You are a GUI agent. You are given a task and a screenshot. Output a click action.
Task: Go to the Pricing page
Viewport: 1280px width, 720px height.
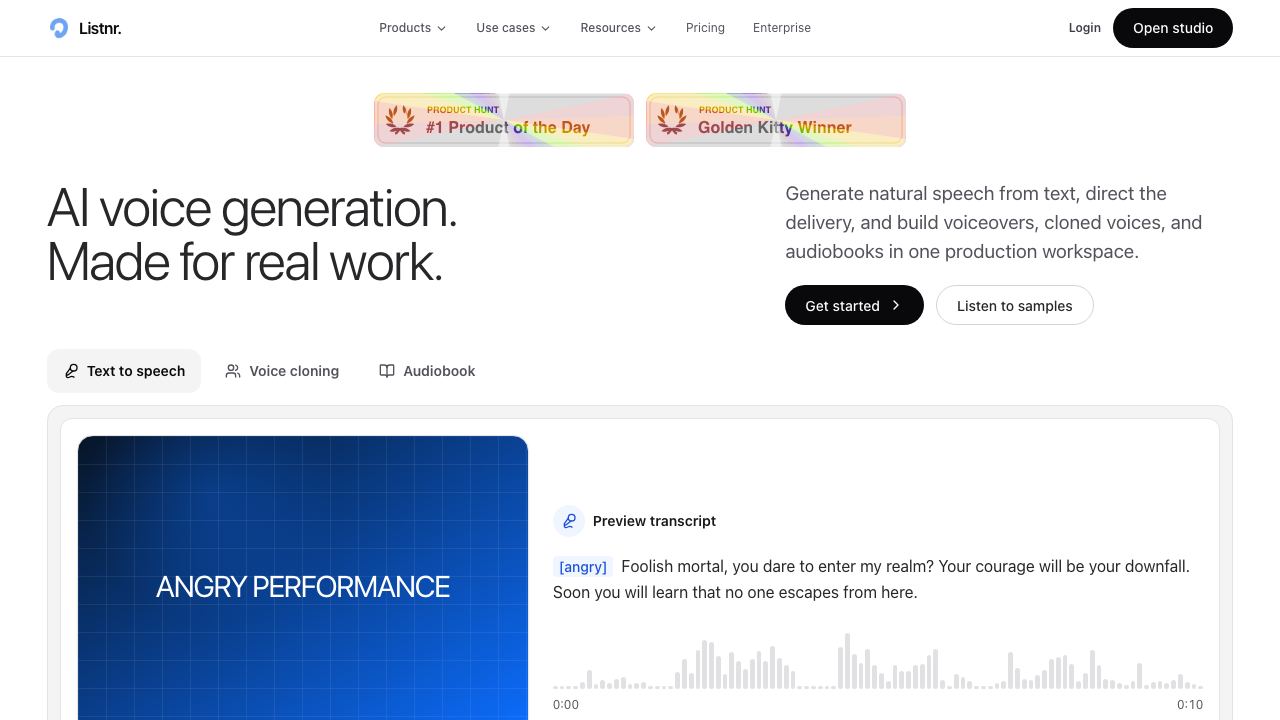click(x=705, y=28)
